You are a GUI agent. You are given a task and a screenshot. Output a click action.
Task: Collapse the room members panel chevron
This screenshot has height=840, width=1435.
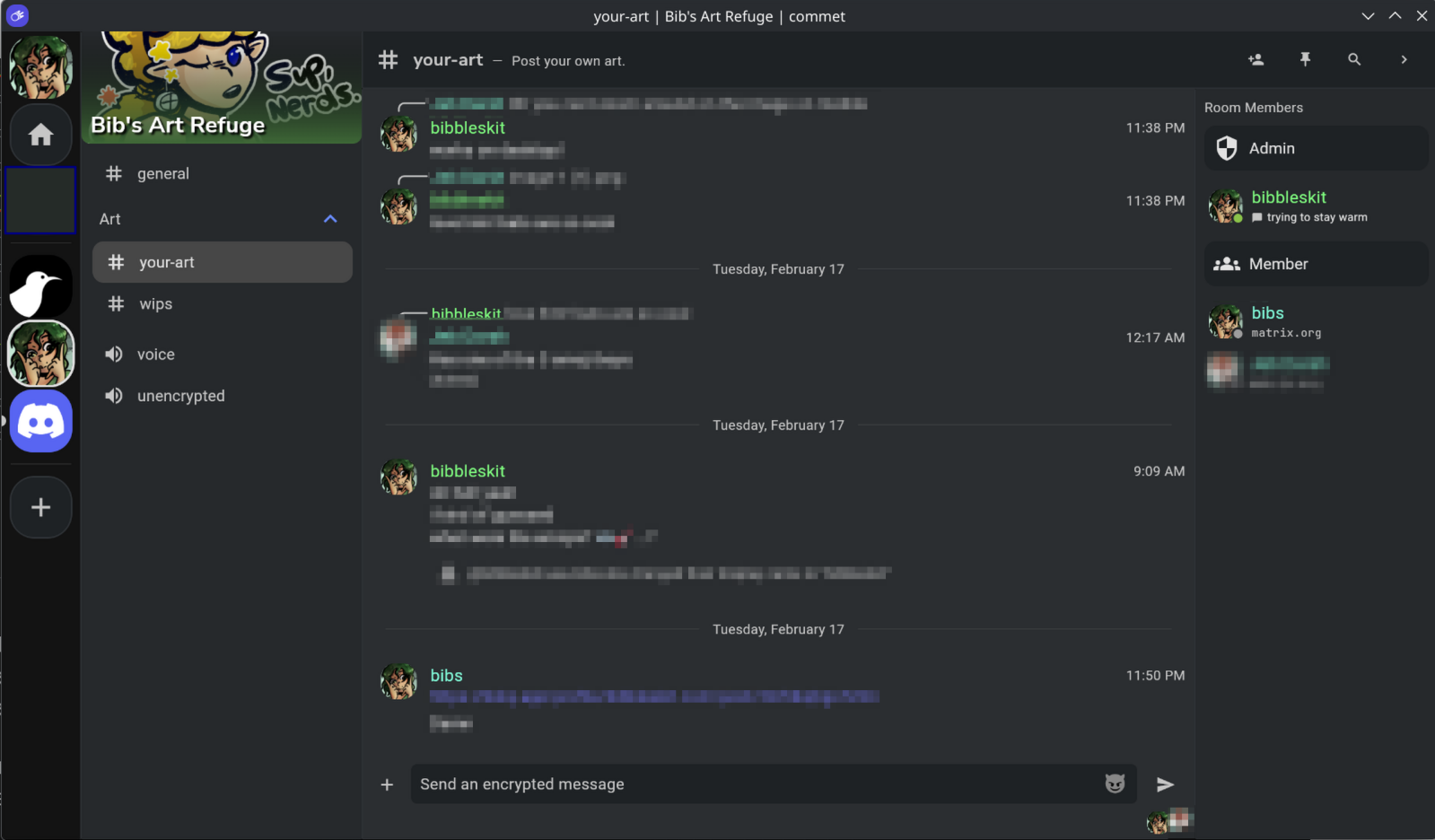[1404, 60]
